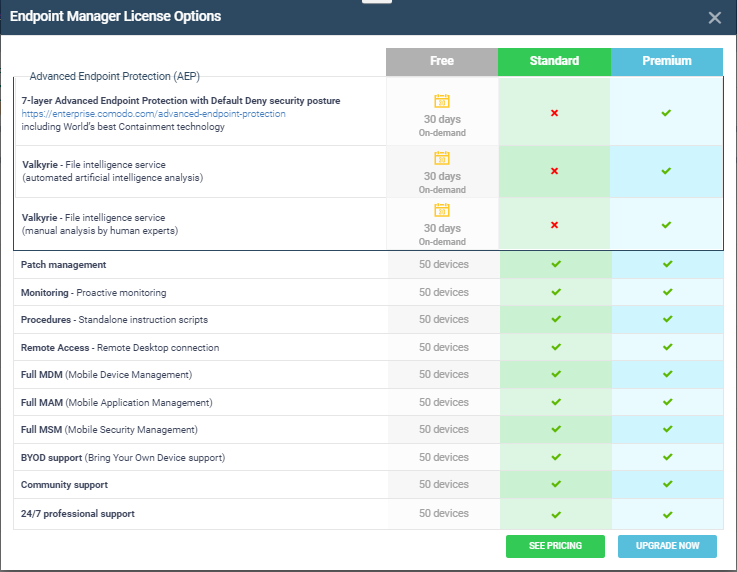The width and height of the screenshot is (737, 572).
Task: Click Standard checkmark for Monitoring
Action: 556,292
